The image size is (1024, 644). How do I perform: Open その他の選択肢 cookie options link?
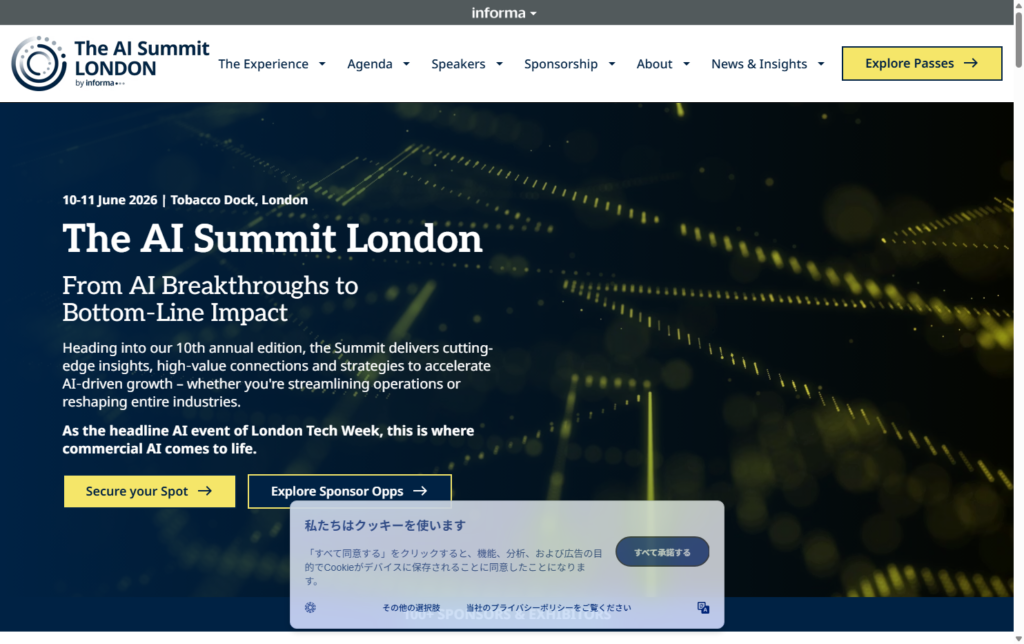pyautogui.click(x=410, y=608)
